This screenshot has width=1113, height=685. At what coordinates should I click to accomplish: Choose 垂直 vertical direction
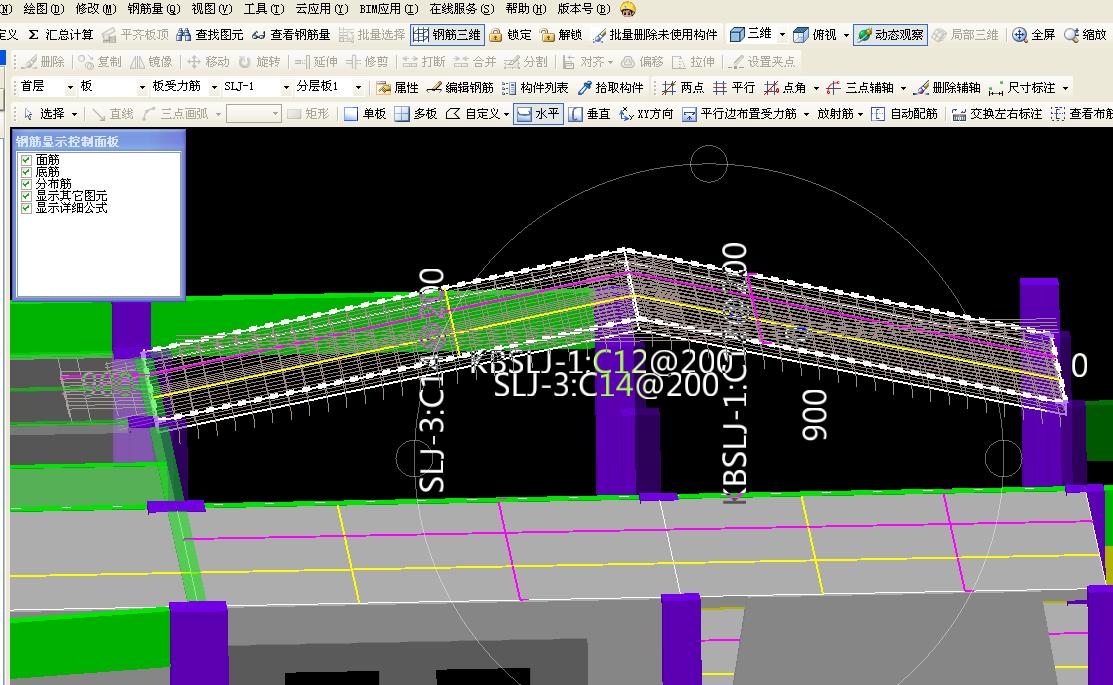pos(590,114)
